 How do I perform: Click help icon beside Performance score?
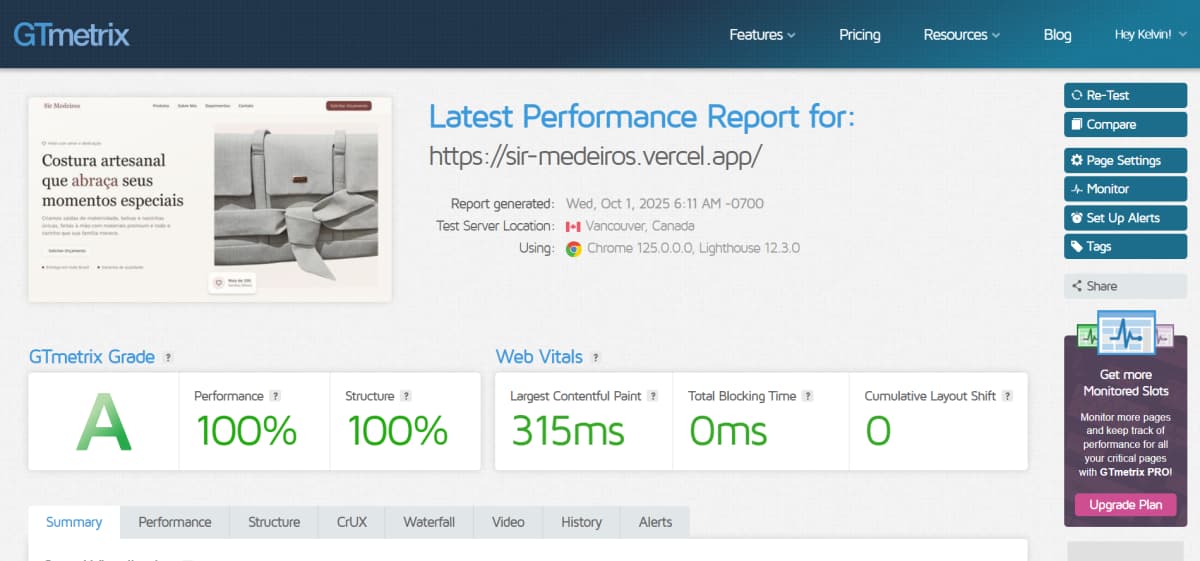pos(275,396)
